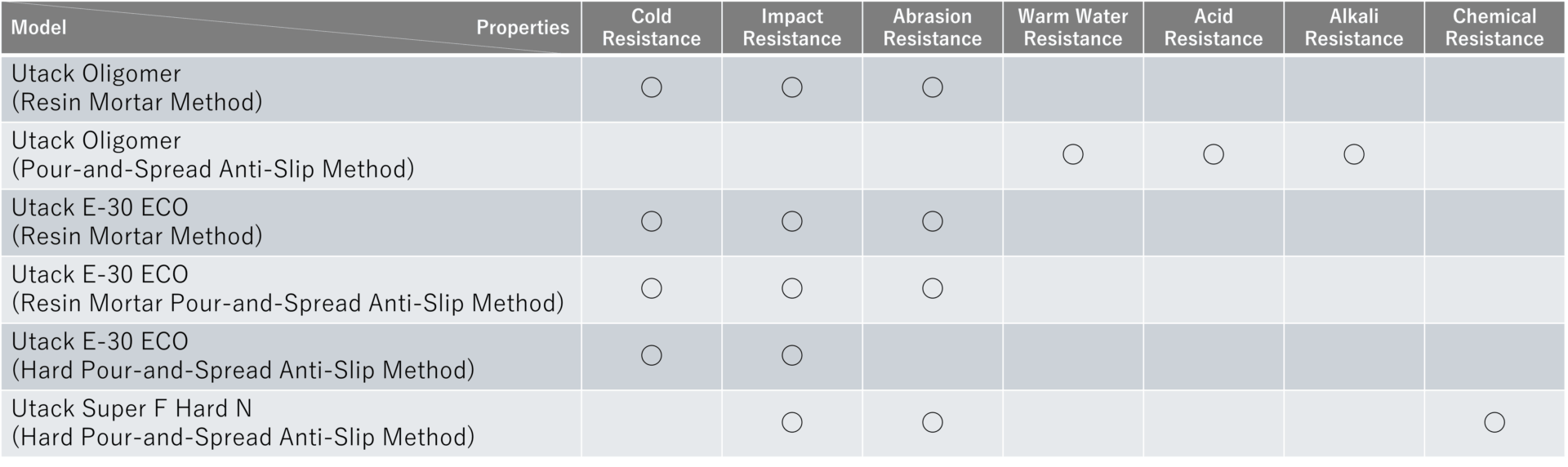
Task: Select Impact Resistance circle for Utack Oligomer Resin Mortar
Action: pos(791,87)
